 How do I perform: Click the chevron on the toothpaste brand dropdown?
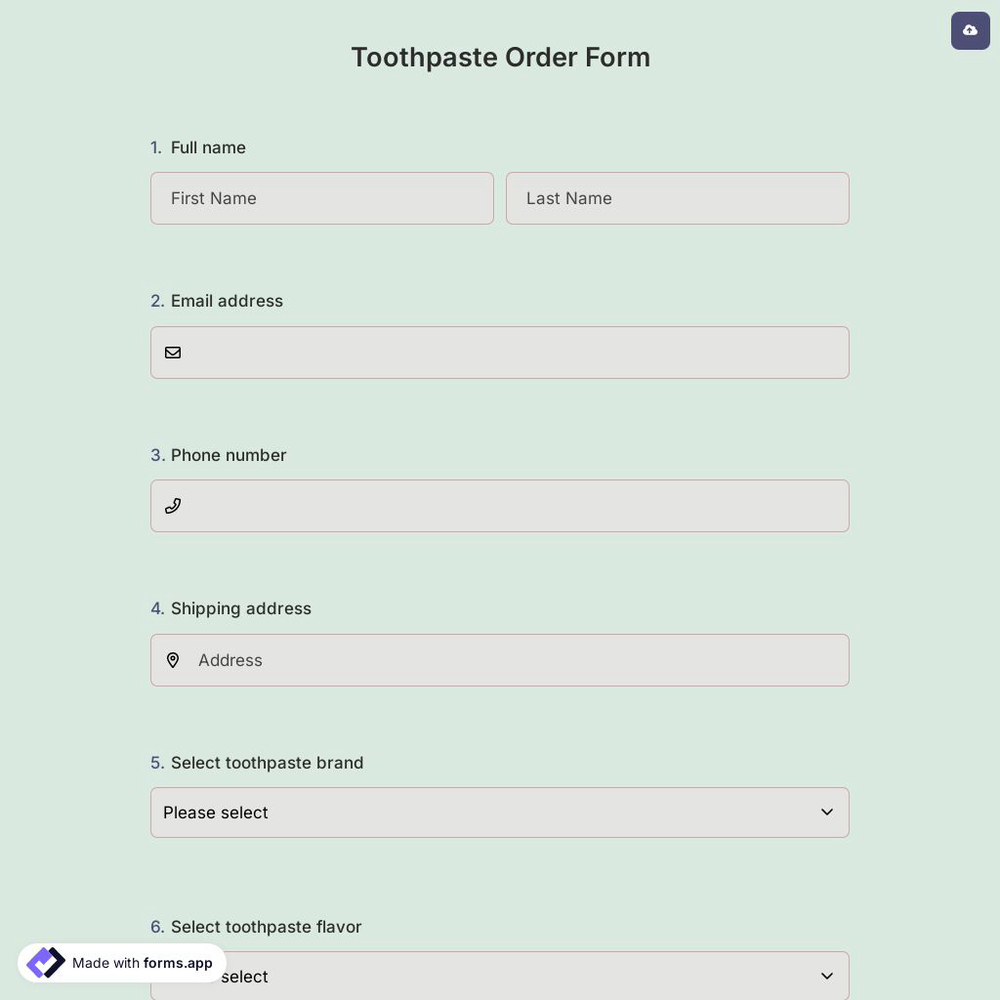[825, 811]
